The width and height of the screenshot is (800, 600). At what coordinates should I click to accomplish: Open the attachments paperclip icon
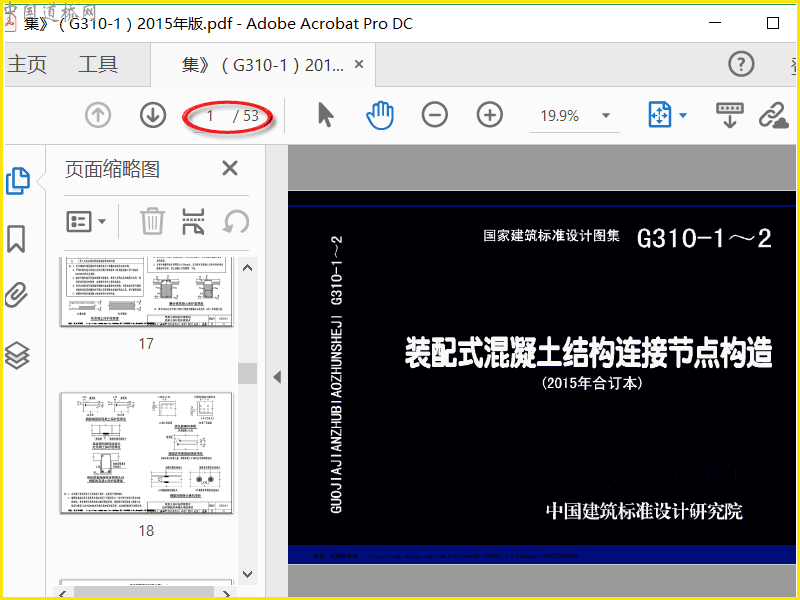pyautogui.click(x=16, y=294)
